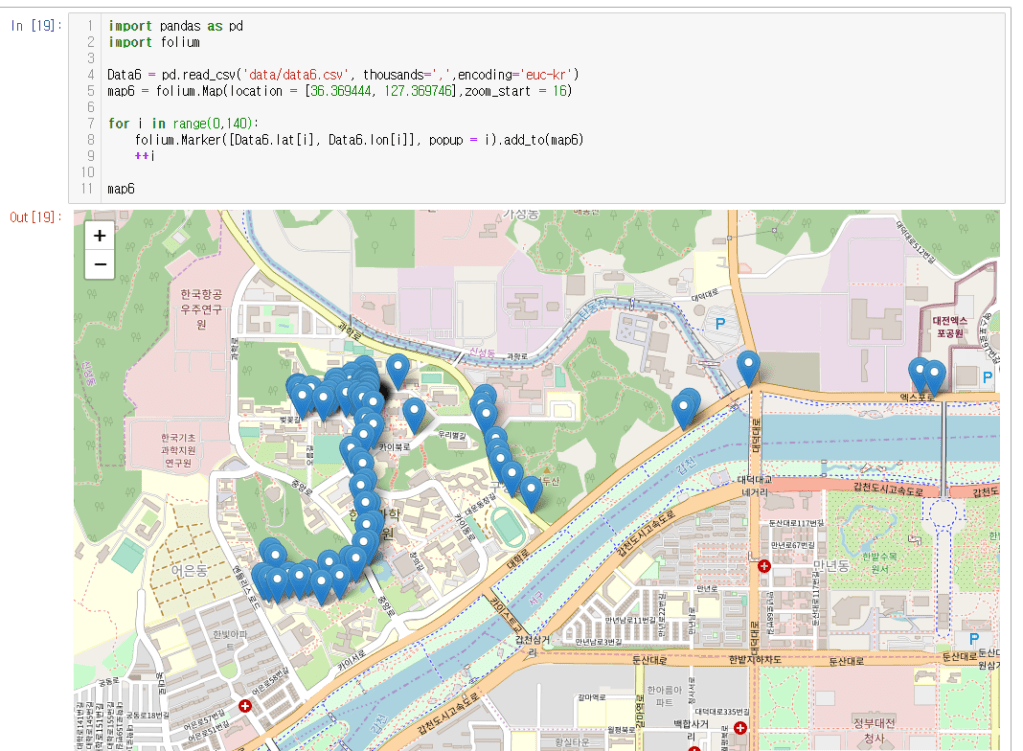Image resolution: width=1023 pixels, height=751 pixels.
Task: Click the marker pair on the riverside road
Action: click(x=686, y=407)
